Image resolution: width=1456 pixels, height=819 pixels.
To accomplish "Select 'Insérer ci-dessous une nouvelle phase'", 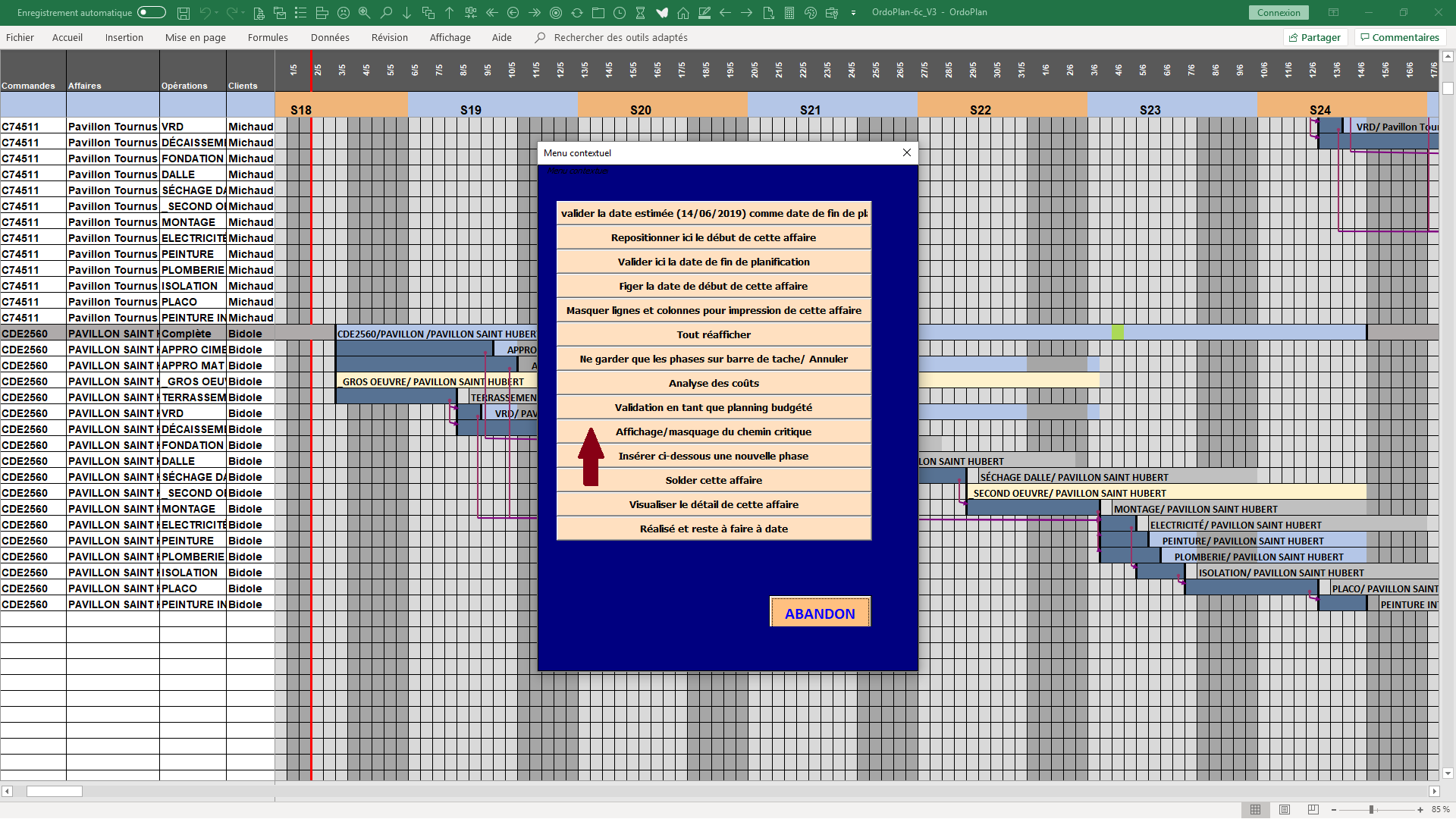I will [x=714, y=456].
